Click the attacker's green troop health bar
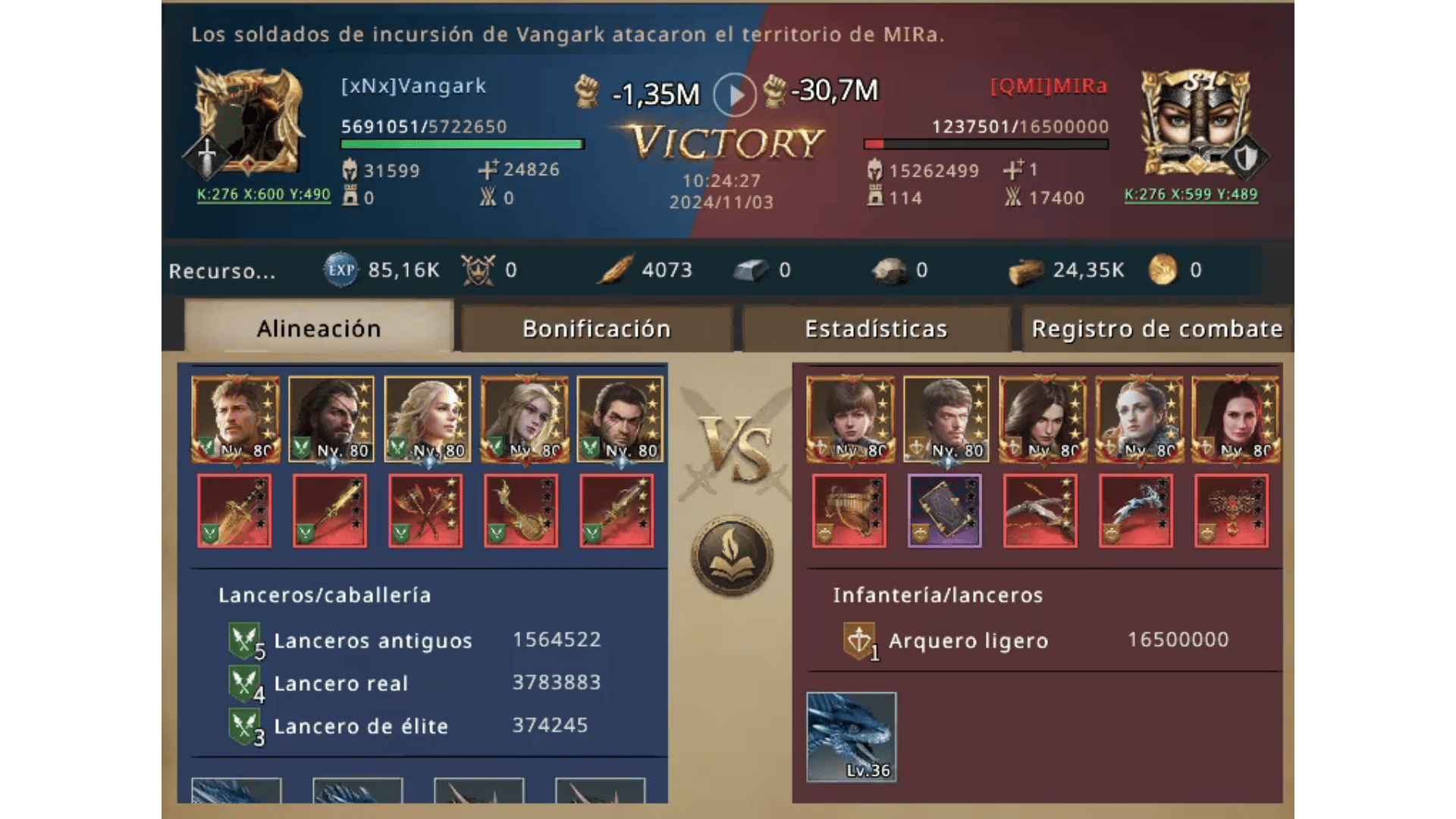The height and width of the screenshot is (819, 1456). click(x=463, y=144)
